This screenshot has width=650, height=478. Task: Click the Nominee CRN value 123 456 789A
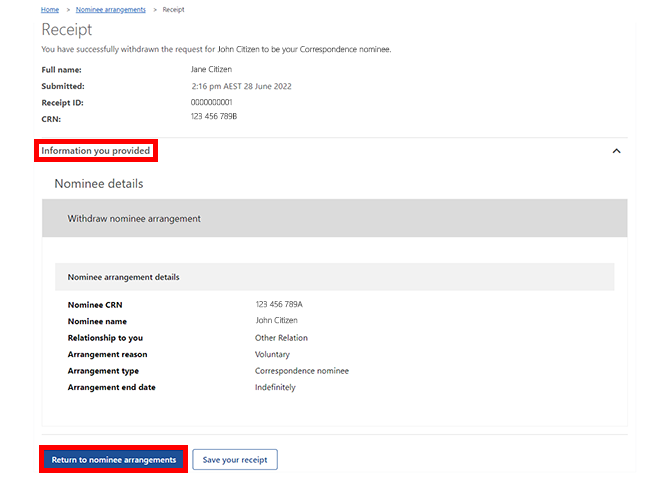pos(278,304)
